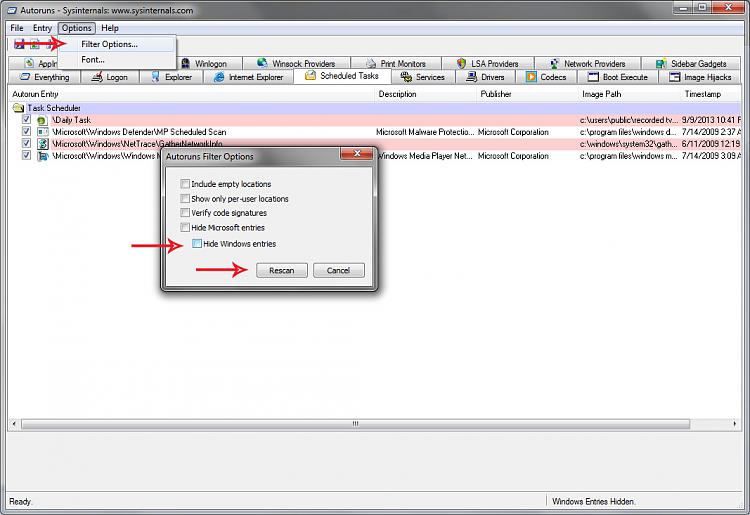Select the NetTrace\GatherNetworkInfo row text
The image size is (750, 515).
point(137,143)
